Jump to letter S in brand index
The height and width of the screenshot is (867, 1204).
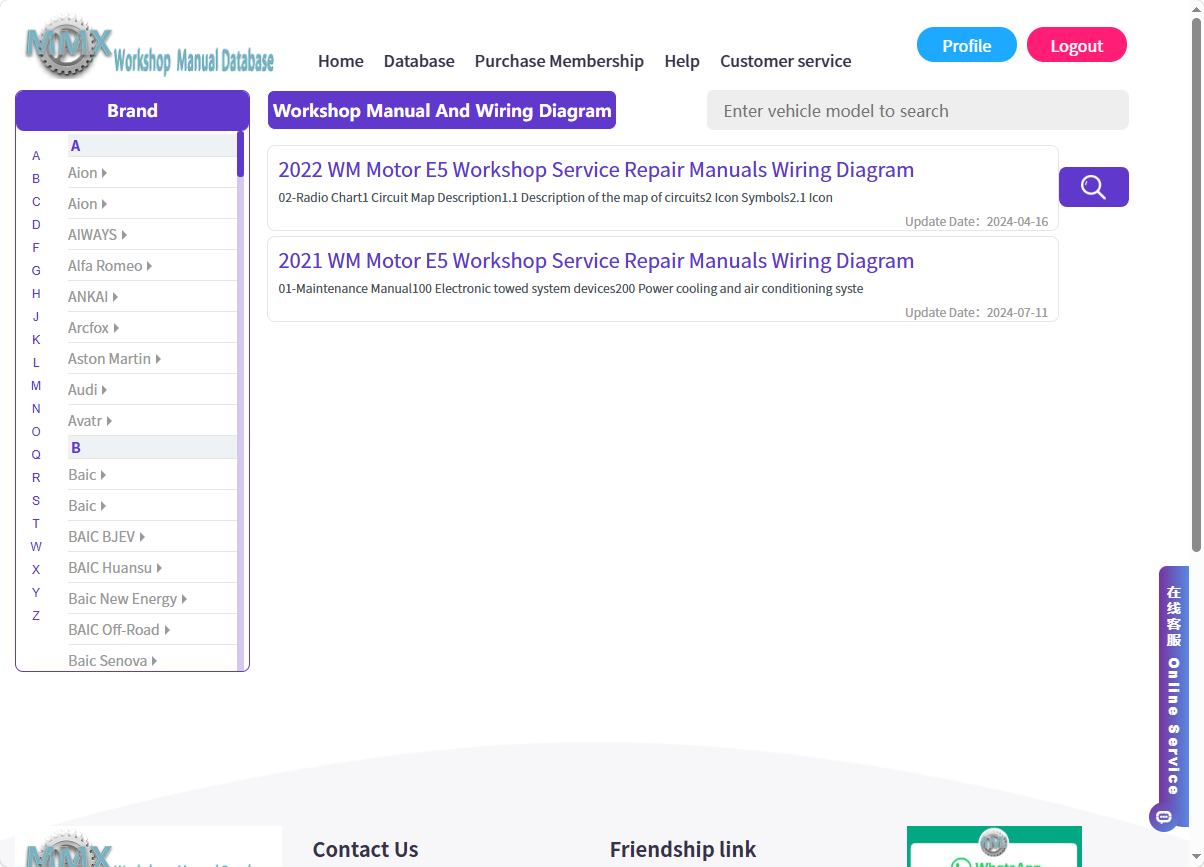coord(36,501)
